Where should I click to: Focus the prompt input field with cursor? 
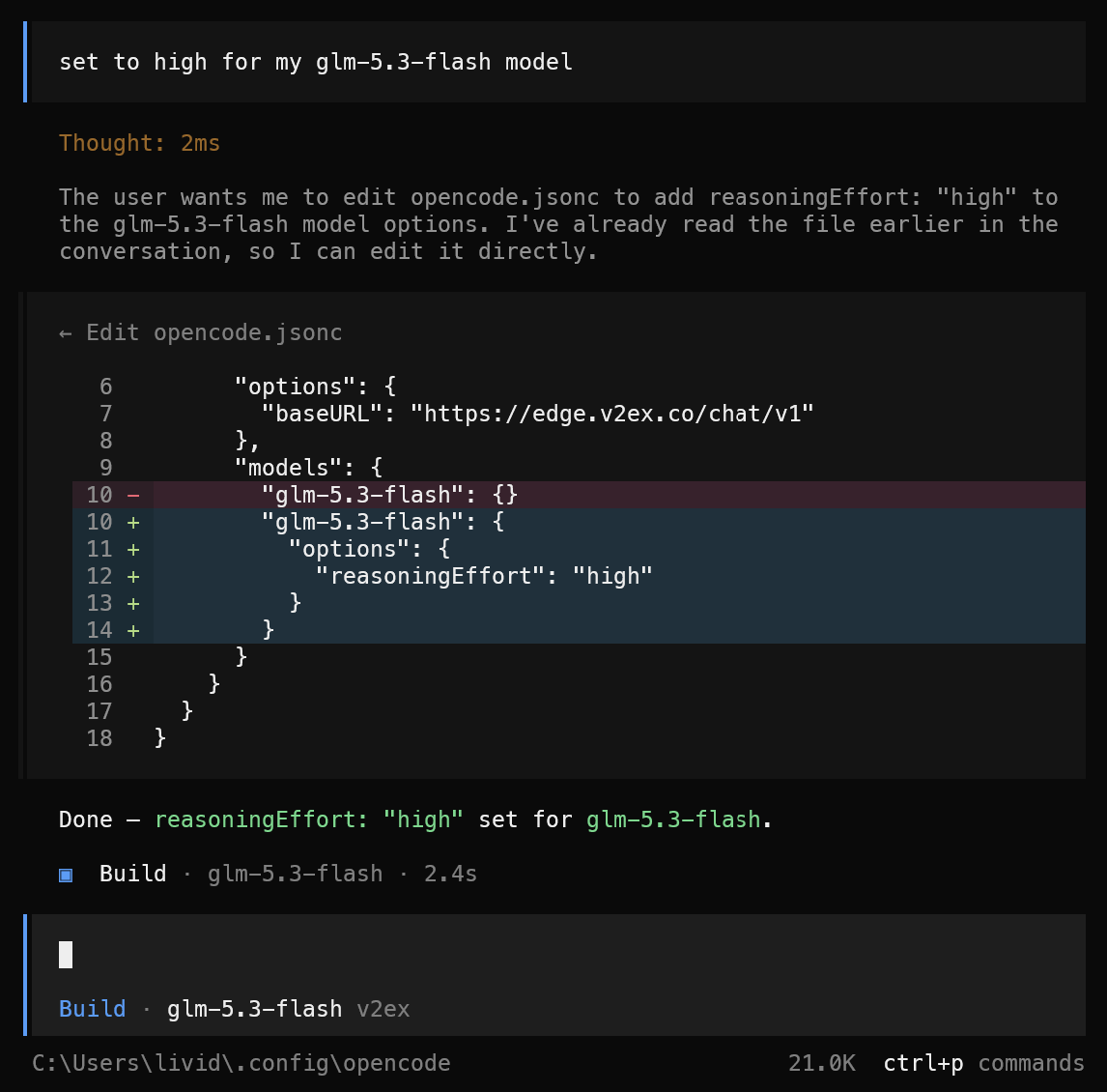click(558, 955)
